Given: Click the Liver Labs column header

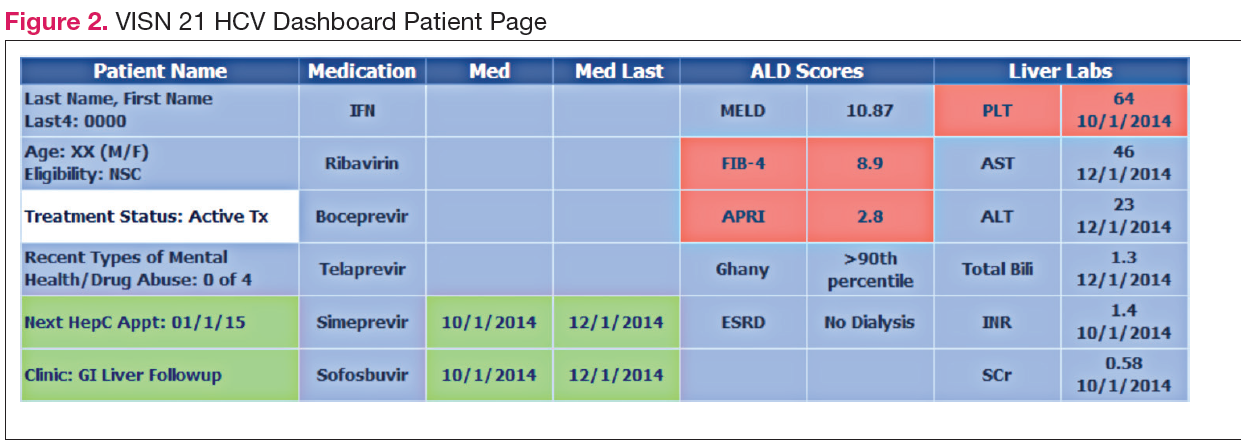Looking at the screenshot, I should tap(1061, 71).
